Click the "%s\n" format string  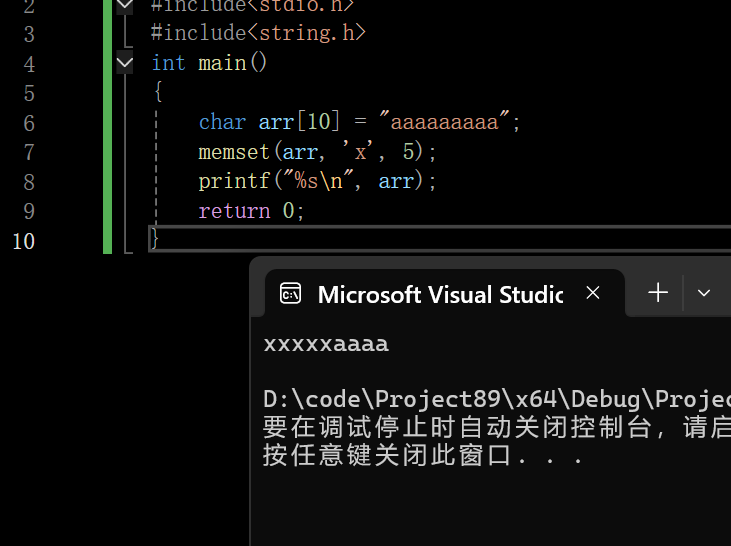pos(319,180)
